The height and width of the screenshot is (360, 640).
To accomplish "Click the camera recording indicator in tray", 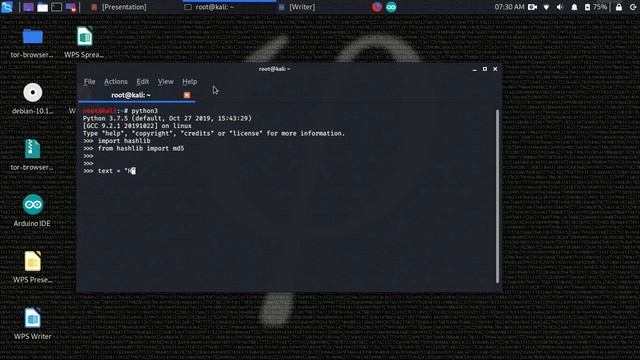I will (532, 7).
